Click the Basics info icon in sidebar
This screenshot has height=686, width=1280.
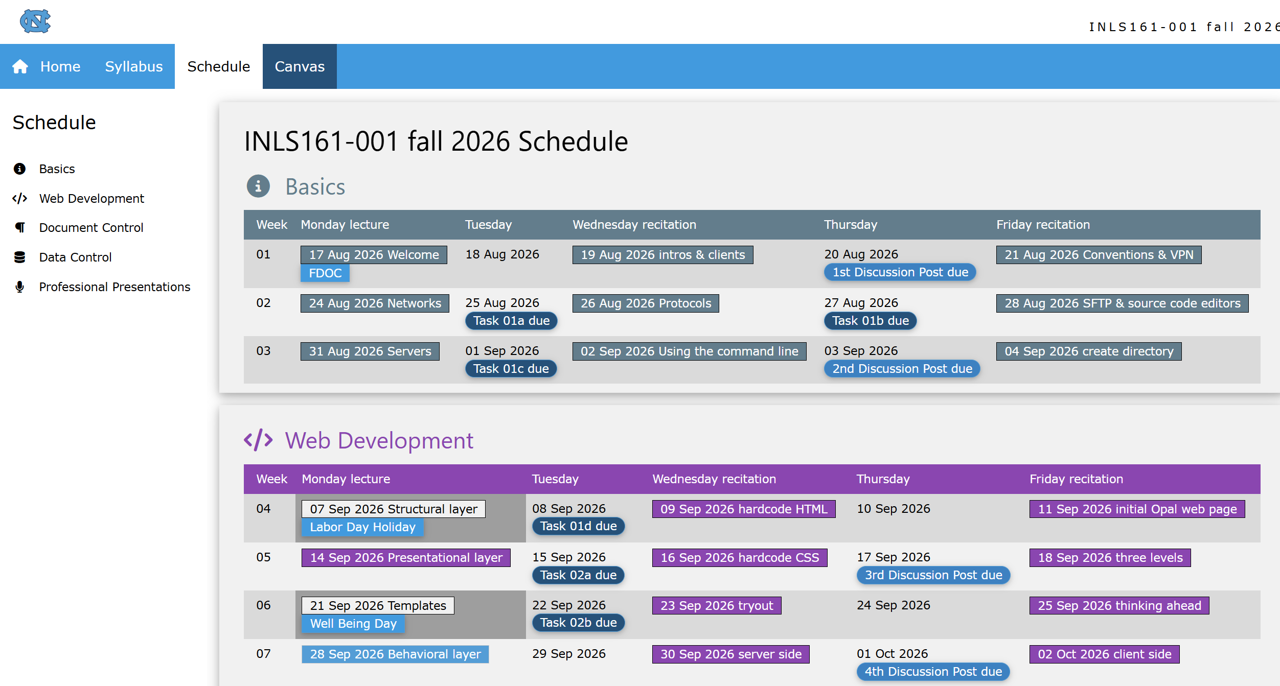tap(19, 169)
